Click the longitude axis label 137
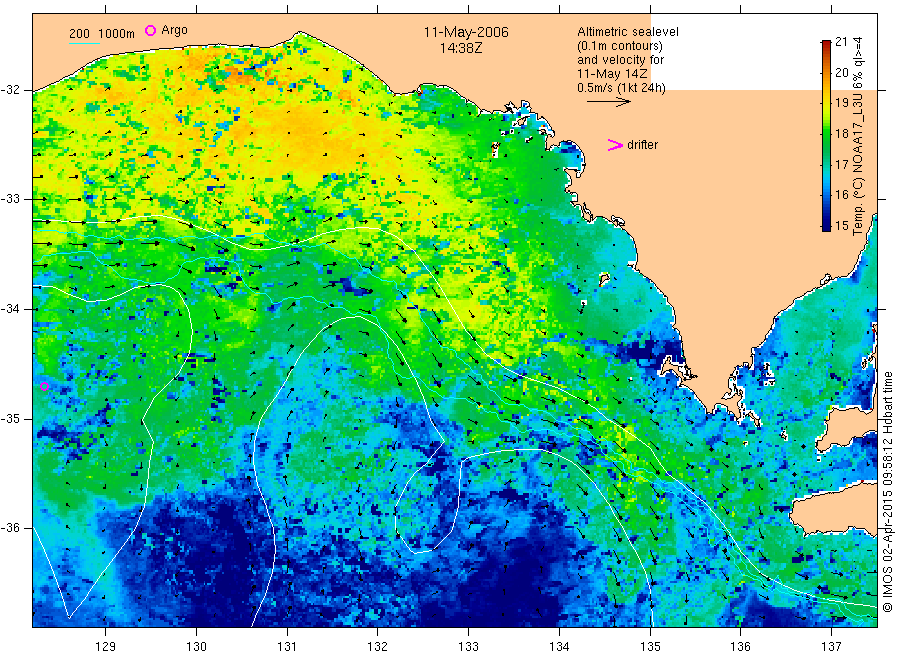This screenshot has height=660, width=900. [831, 647]
